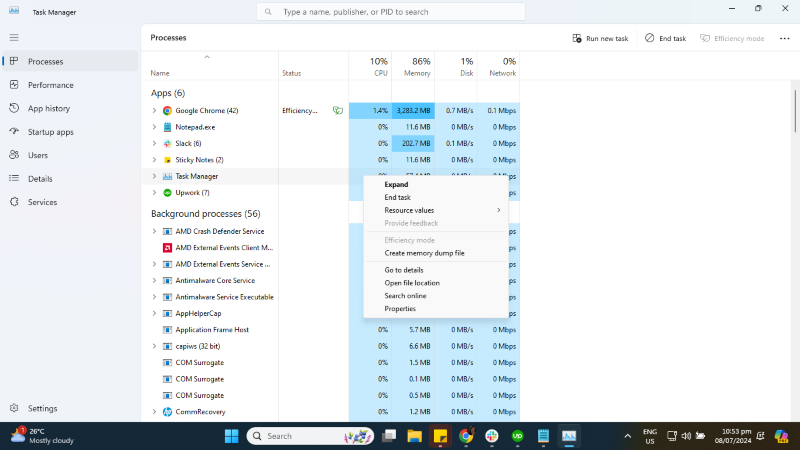Sort by the Memory column header
Image resolution: width=800 pixels, height=450 pixels.
point(413,66)
